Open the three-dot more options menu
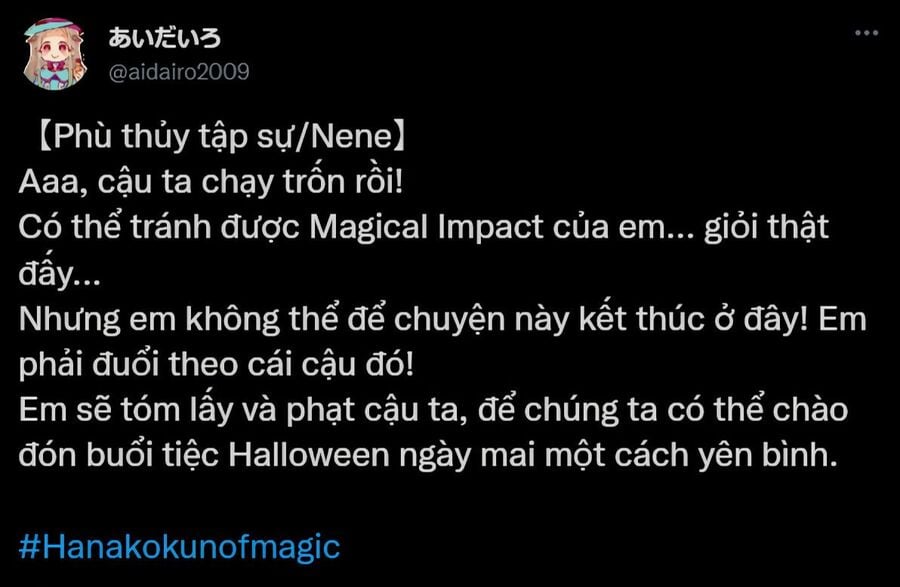 coord(866,33)
